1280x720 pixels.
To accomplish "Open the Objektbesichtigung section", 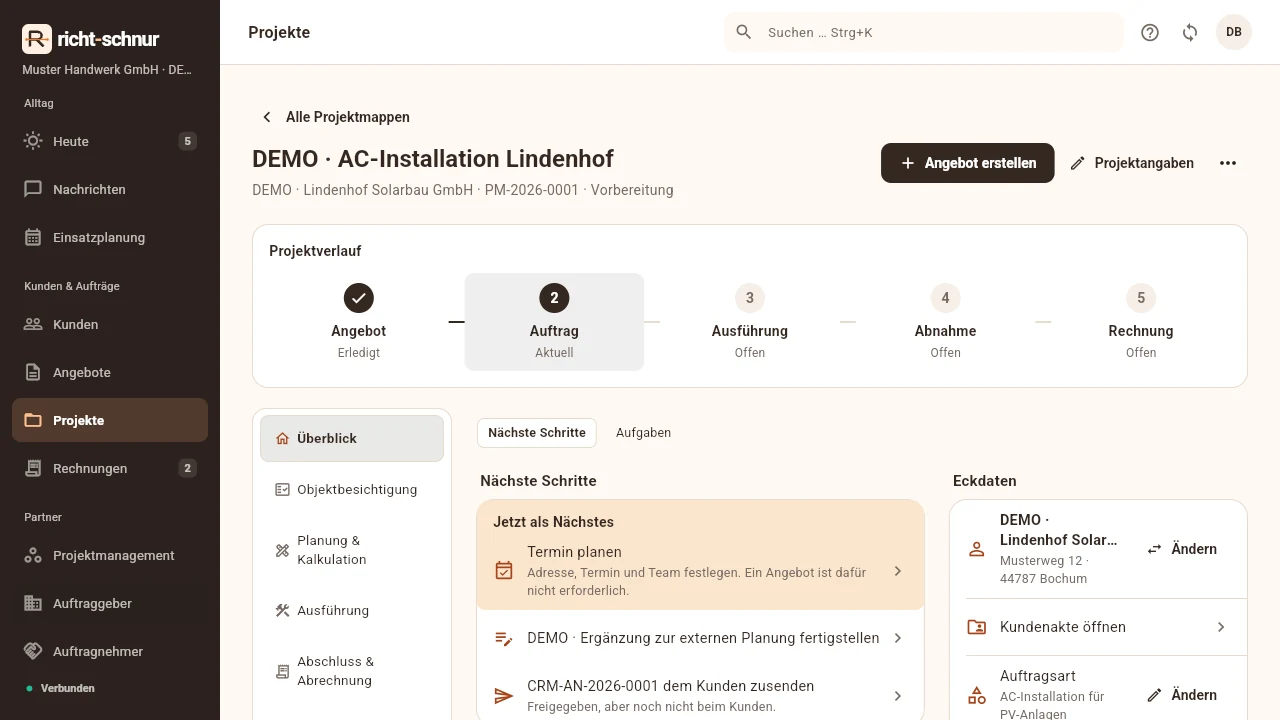I will click(352, 489).
